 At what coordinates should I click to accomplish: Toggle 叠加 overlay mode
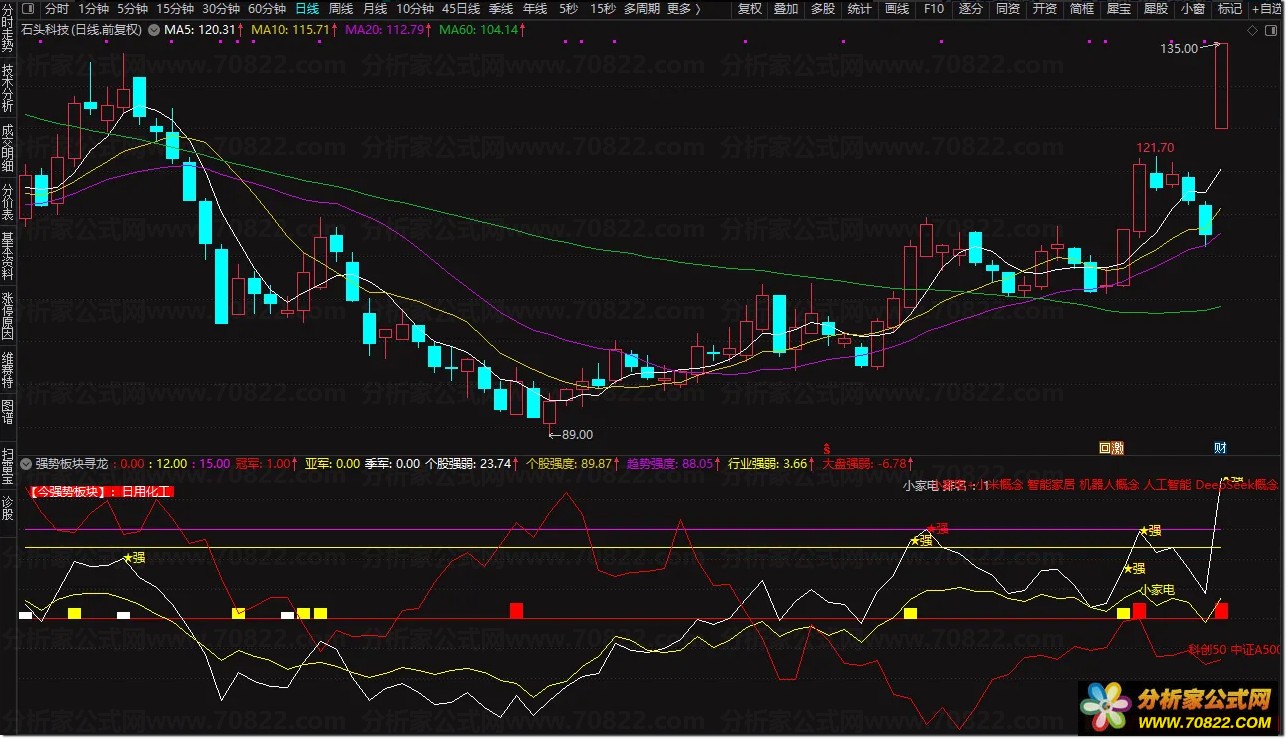786,8
